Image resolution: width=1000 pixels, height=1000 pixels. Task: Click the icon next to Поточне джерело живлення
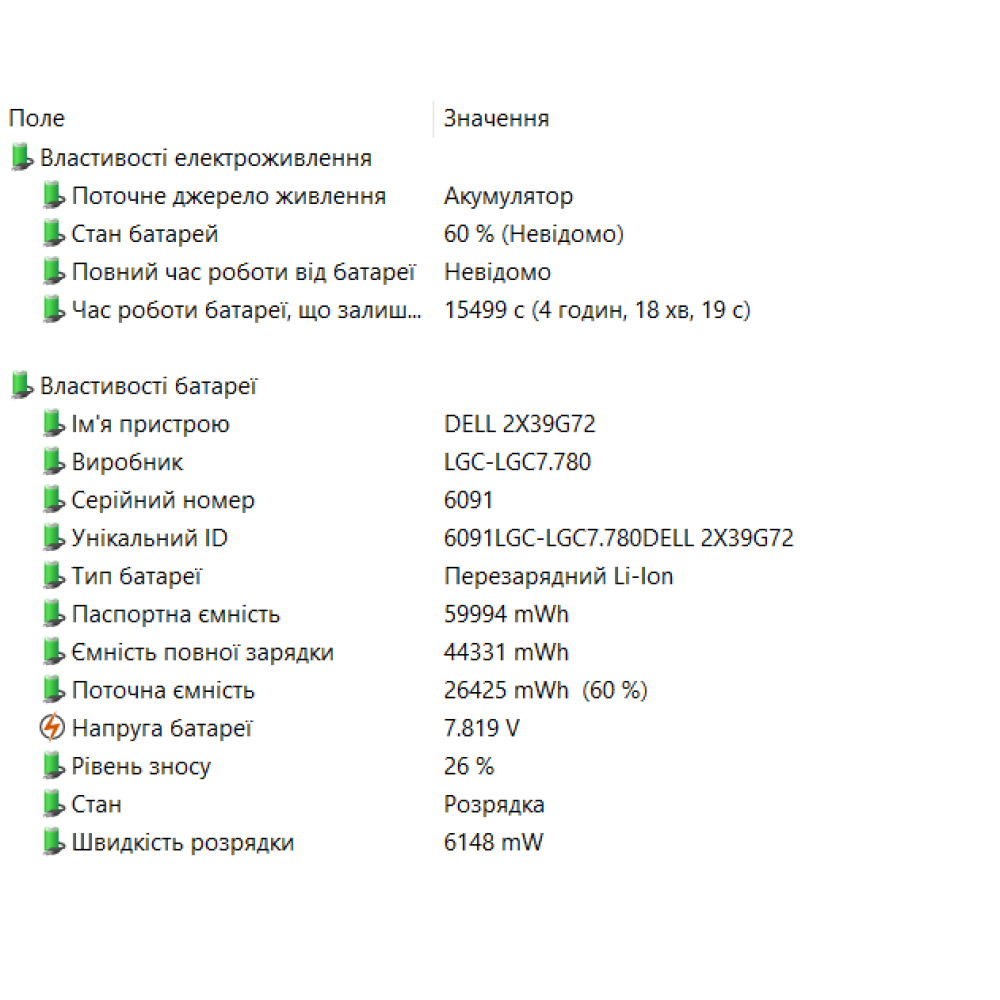pyautogui.click(x=54, y=196)
